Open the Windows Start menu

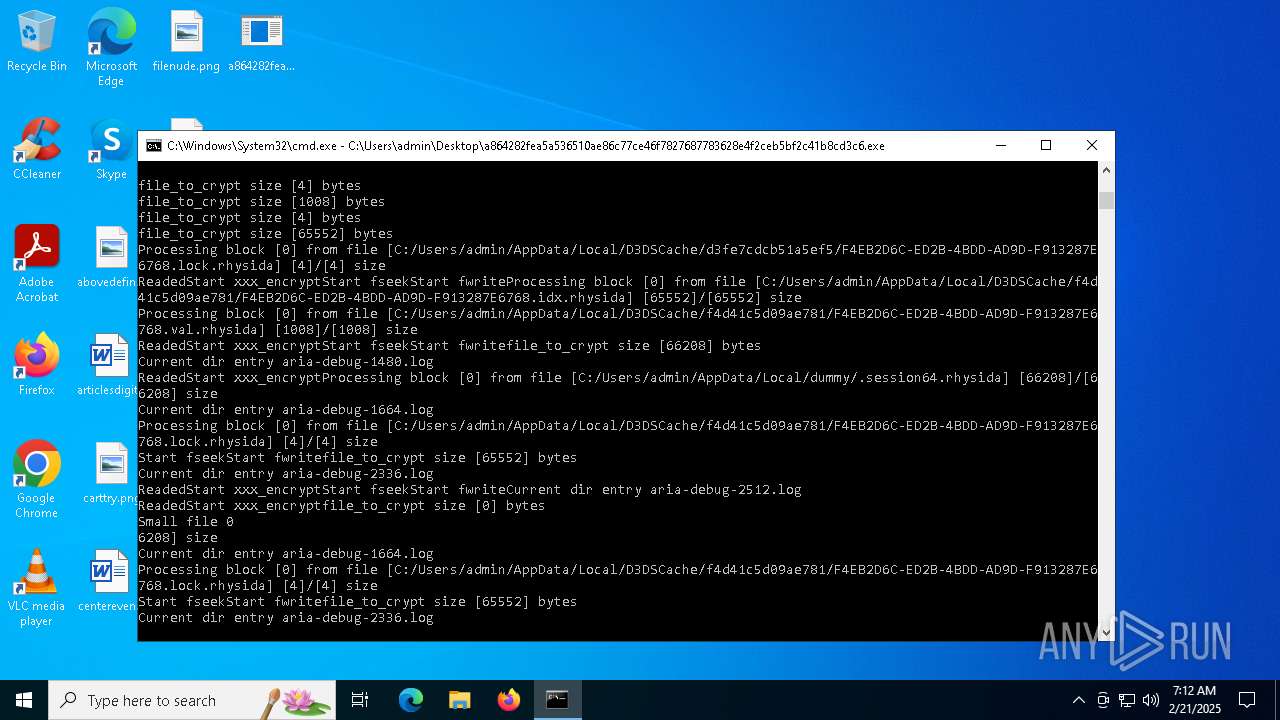(x=24, y=700)
